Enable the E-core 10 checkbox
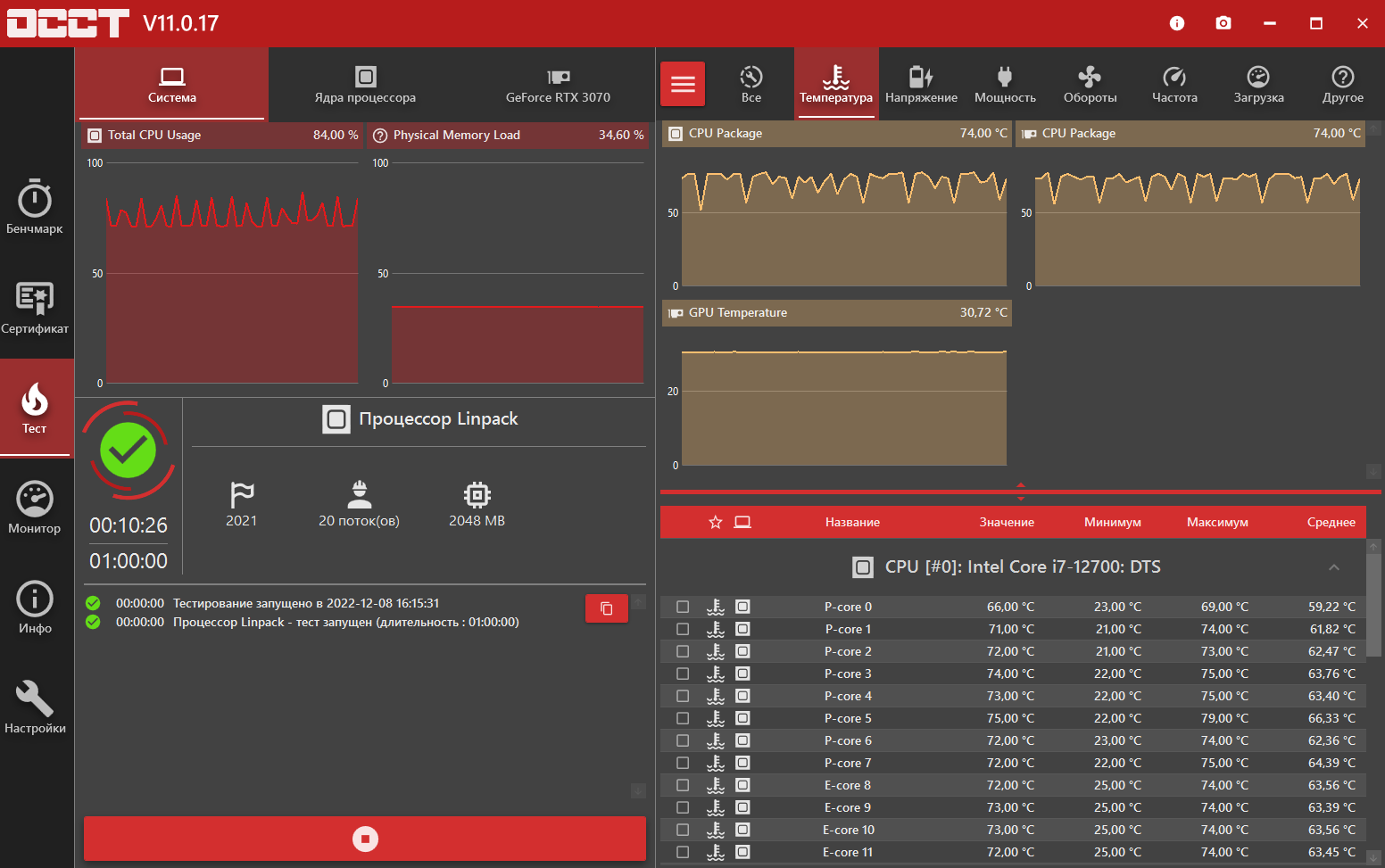1385x868 pixels. [x=683, y=830]
